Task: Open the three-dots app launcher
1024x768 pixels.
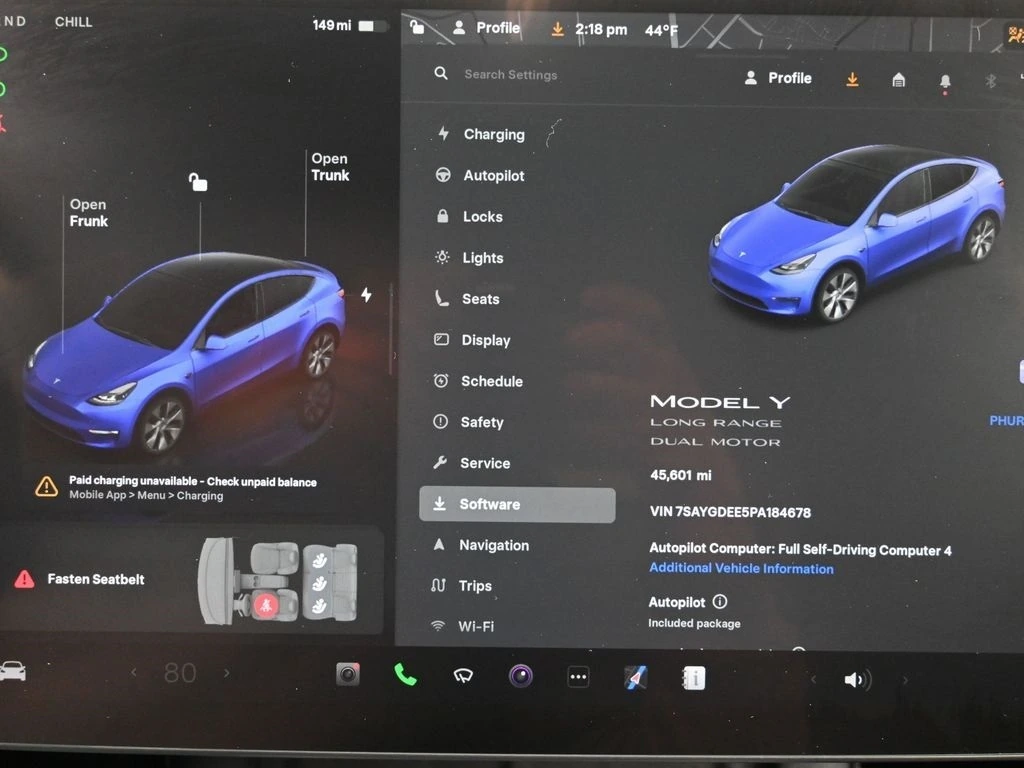Action: click(578, 677)
